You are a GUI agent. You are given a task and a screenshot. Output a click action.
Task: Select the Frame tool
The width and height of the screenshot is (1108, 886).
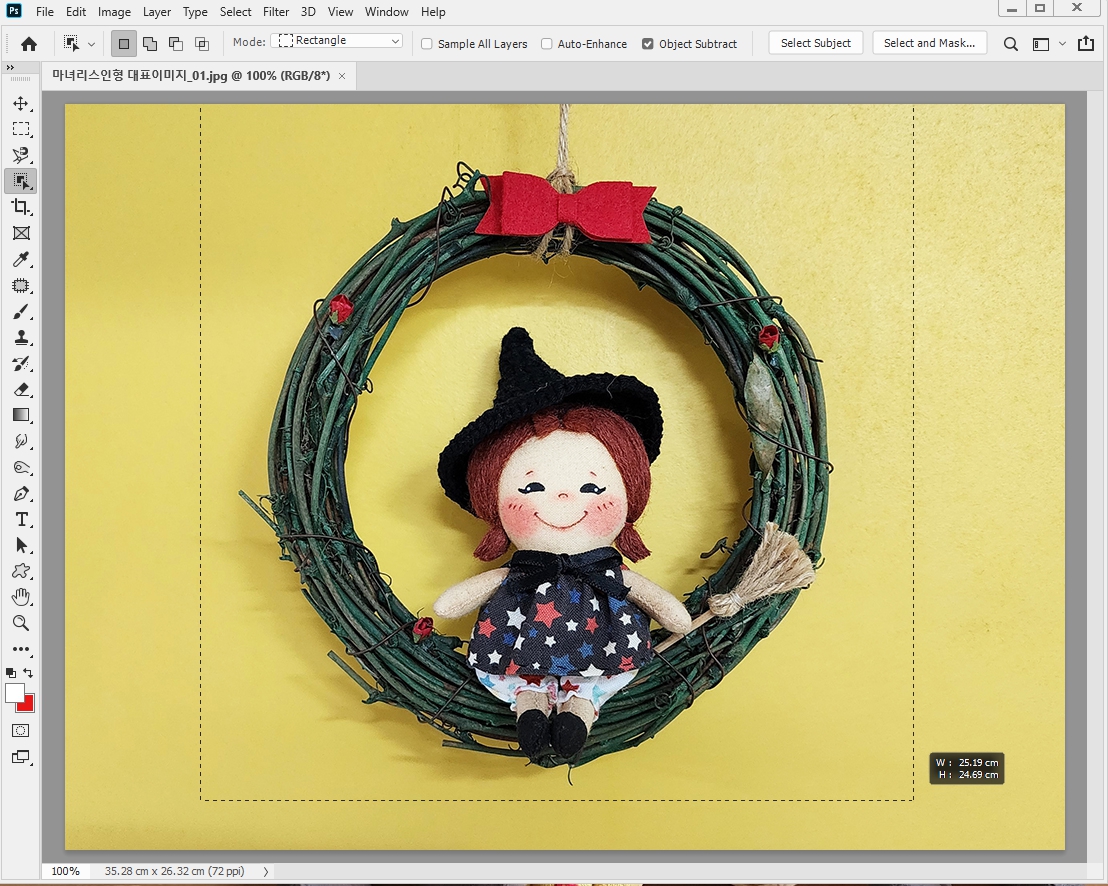pyautogui.click(x=20, y=233)
